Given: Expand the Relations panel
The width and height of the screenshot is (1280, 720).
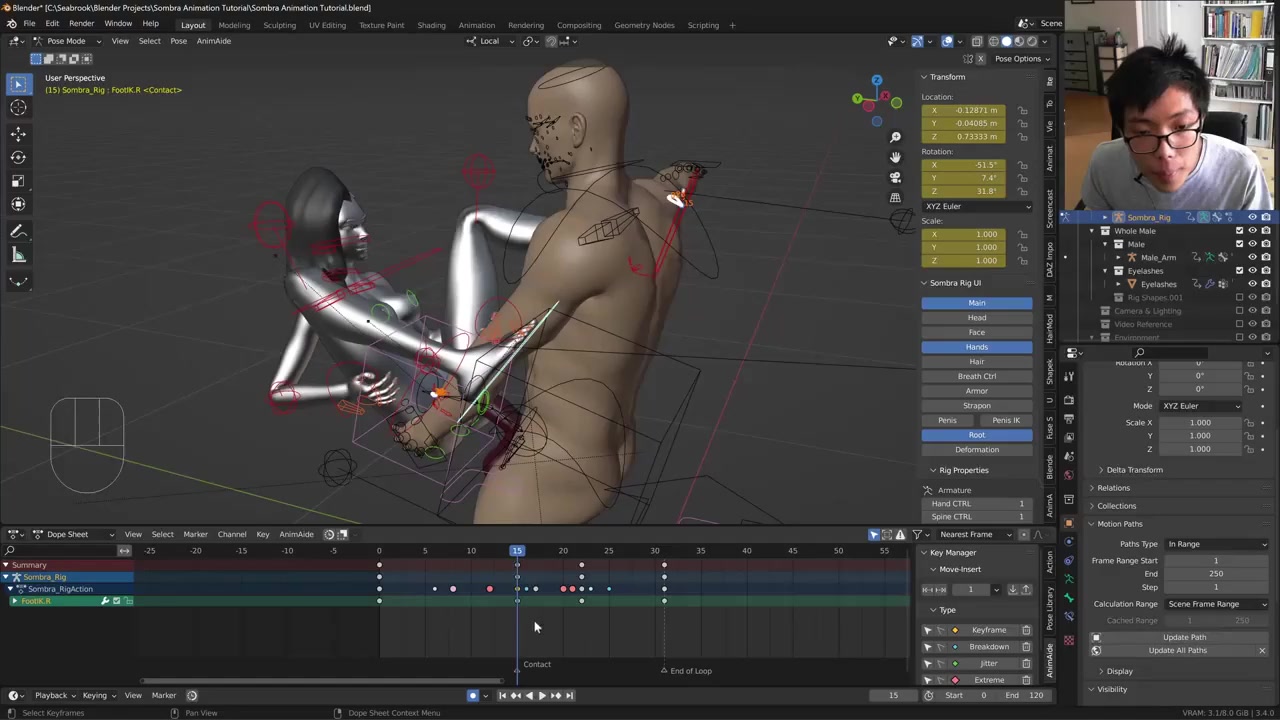Looking at the screenshot, I should pyautogui.click(x=1113, y=488).
